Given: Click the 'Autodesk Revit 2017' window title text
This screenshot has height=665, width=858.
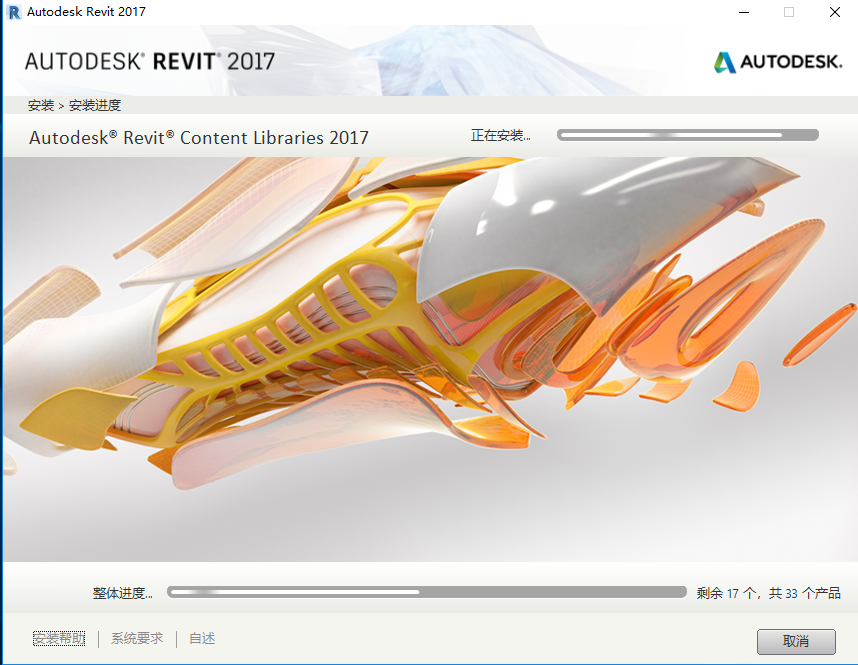Looking at the screenshot, I should [x=86, y=11].
